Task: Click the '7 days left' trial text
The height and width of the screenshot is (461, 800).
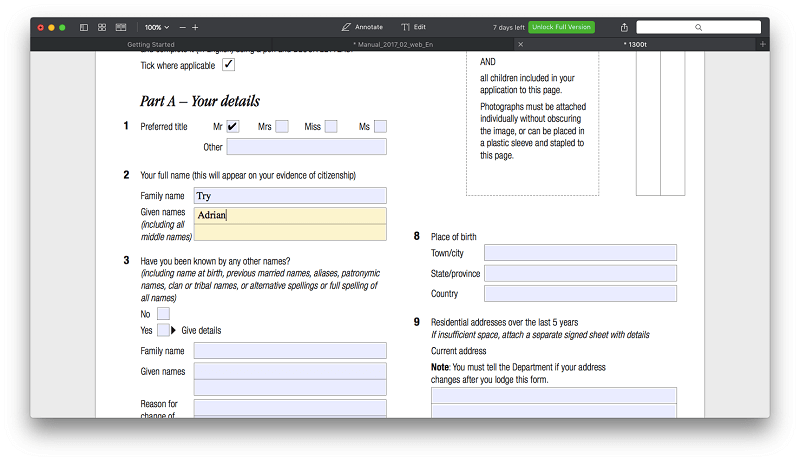Action: tap(508, 28)
